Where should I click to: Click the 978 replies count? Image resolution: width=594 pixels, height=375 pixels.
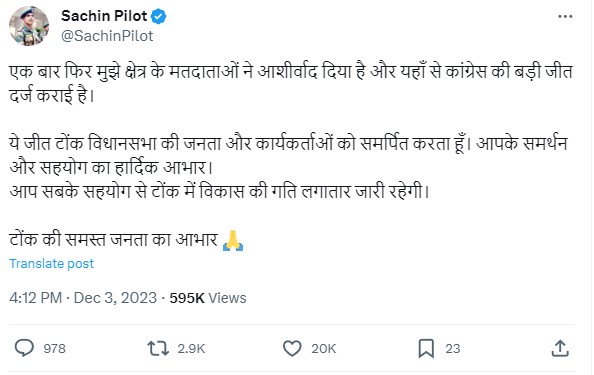pyautogui.click(x=54, y=348)
